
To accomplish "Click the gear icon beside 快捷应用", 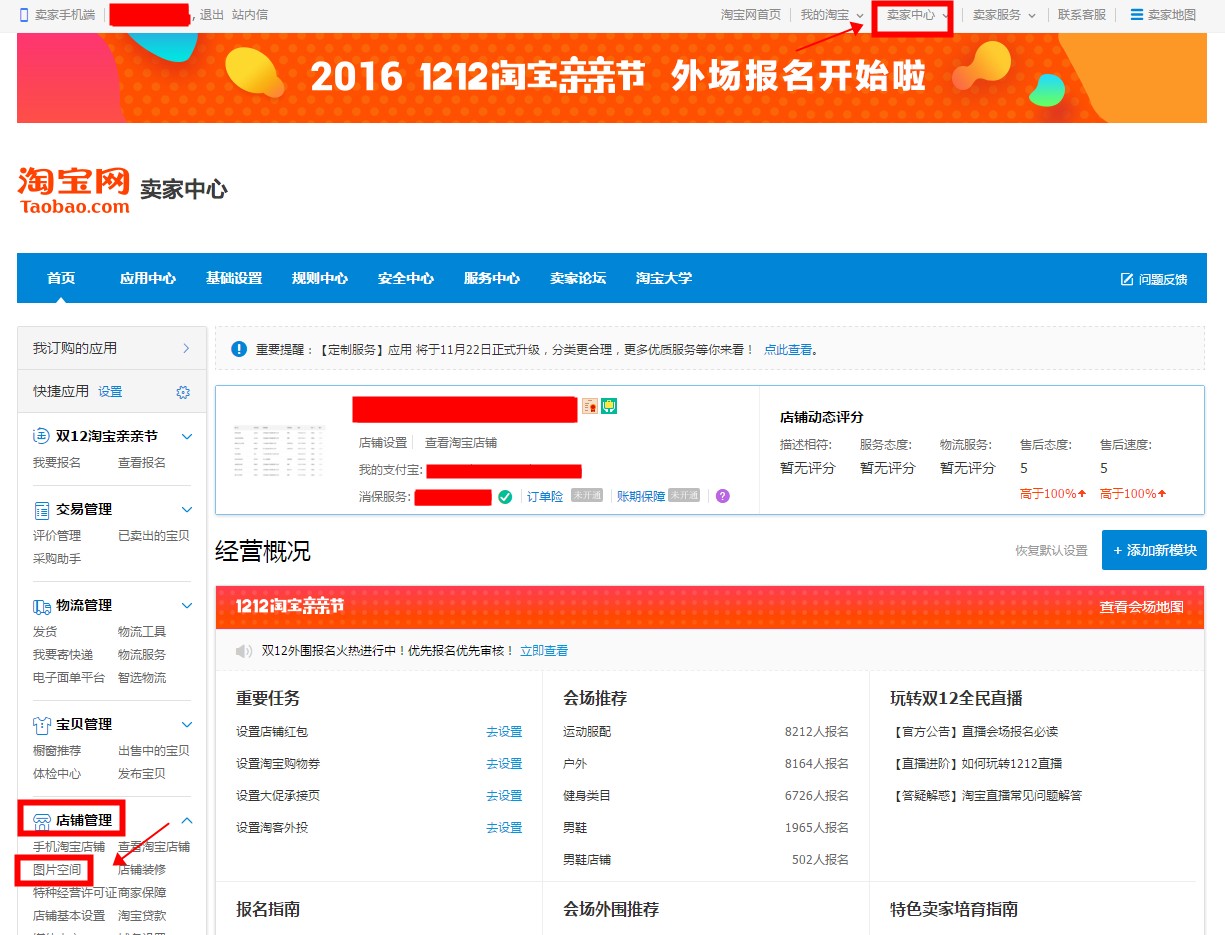I will [x=182, y=391].
